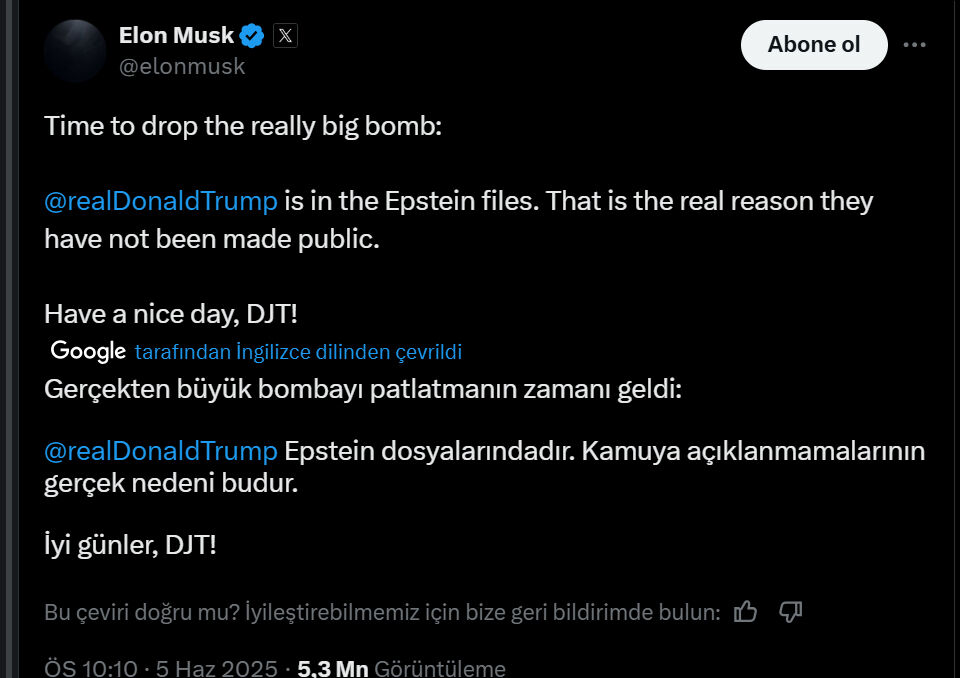
Task: Click @realDonaldTrump mention in English tweet
Action: pyautogui.click(x=161, y=201)
